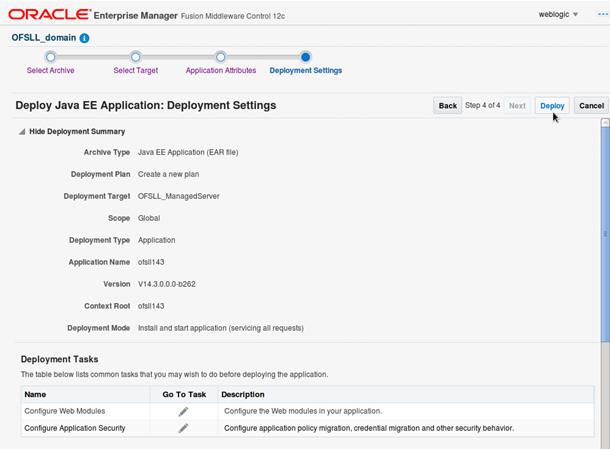Click the Oracle logo
610x450 pixels.
[x=48, y=14]
